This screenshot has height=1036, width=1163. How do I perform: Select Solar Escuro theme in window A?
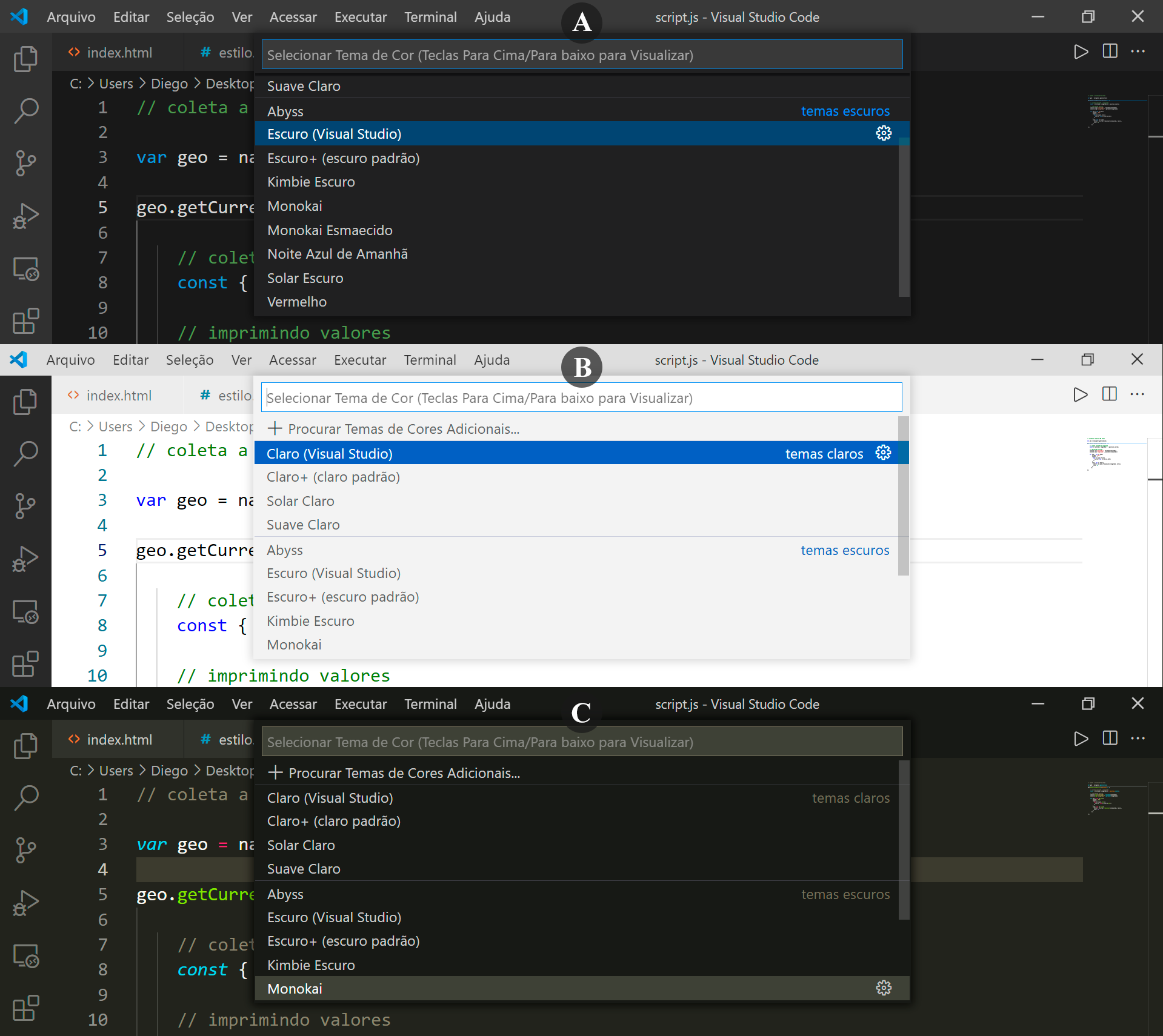582,278
